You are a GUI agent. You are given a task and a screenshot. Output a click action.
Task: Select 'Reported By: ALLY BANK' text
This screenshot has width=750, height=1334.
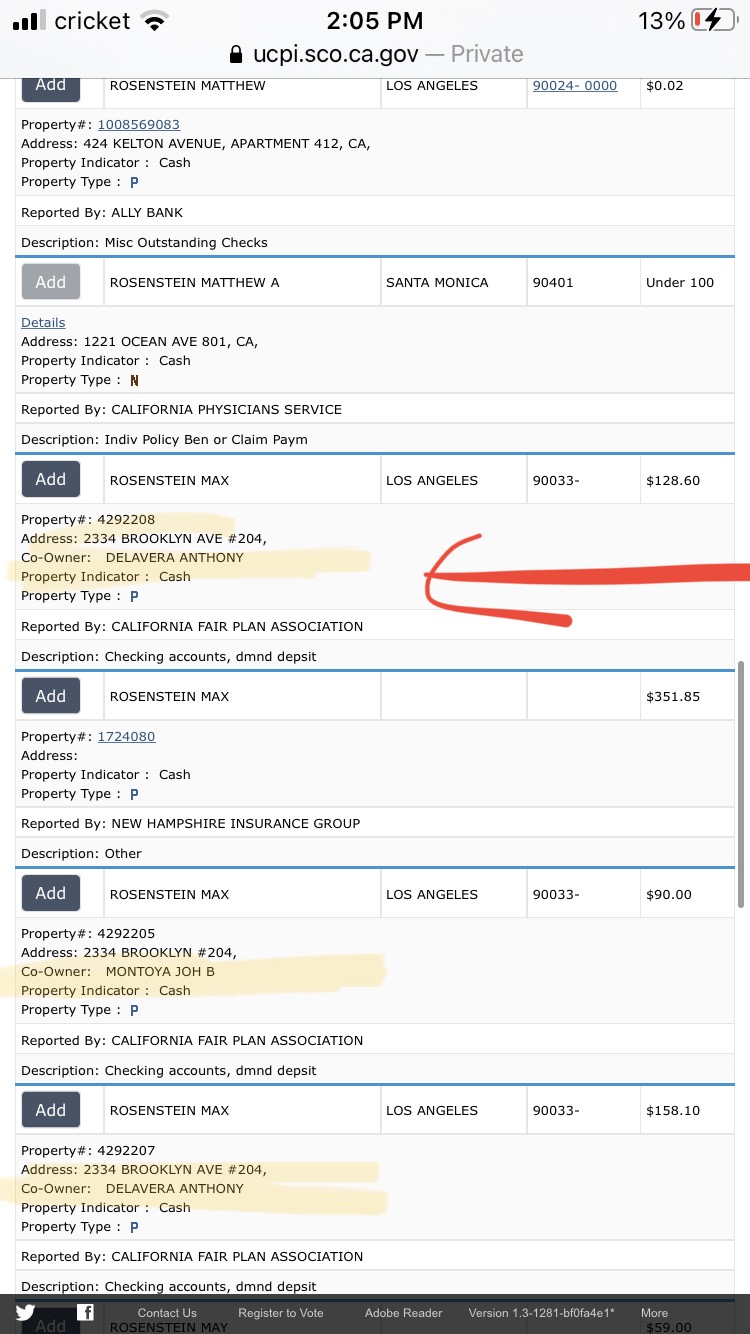(102, 213)
